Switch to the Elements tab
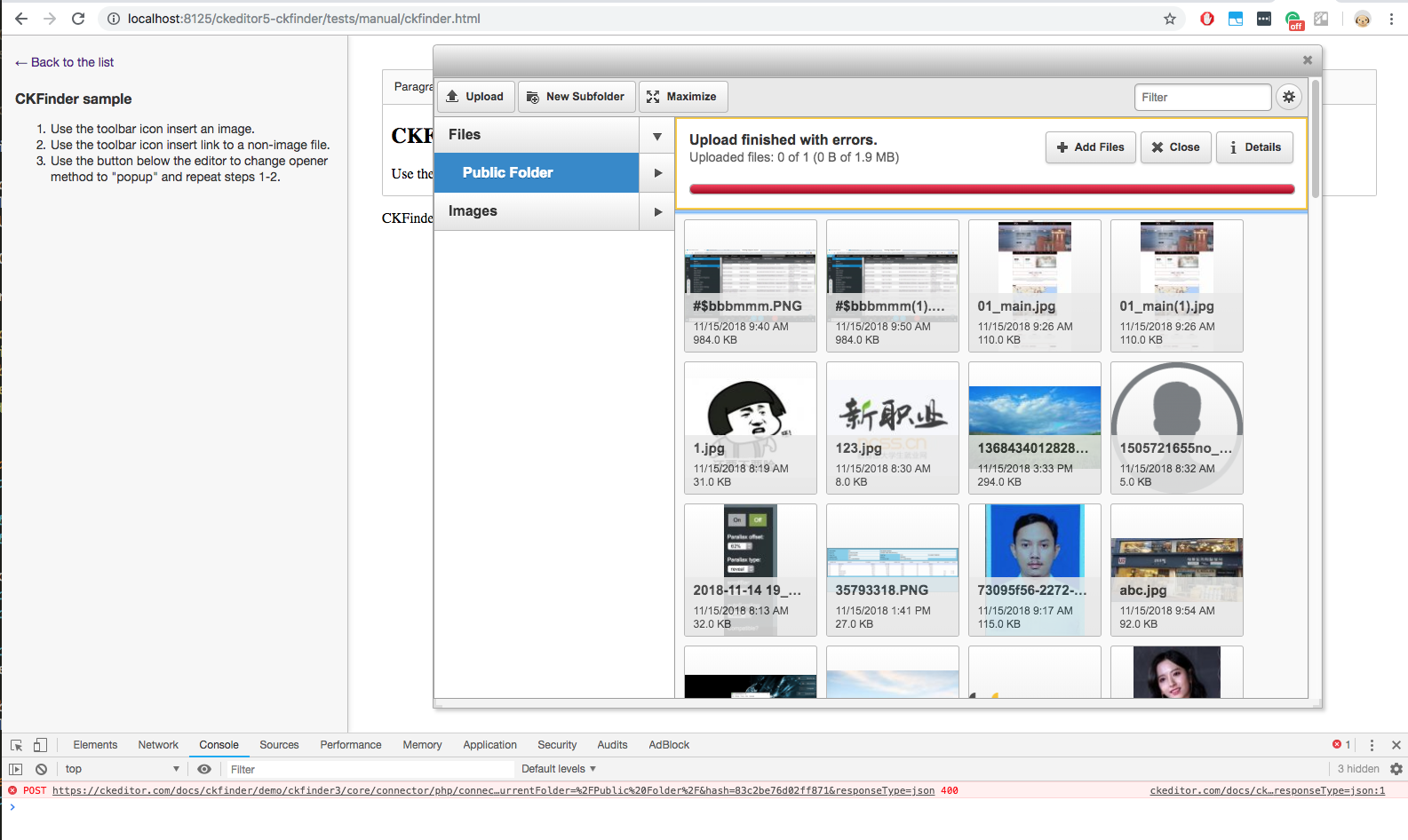This screenshot has width=1408, height=840. click(95, 745)
